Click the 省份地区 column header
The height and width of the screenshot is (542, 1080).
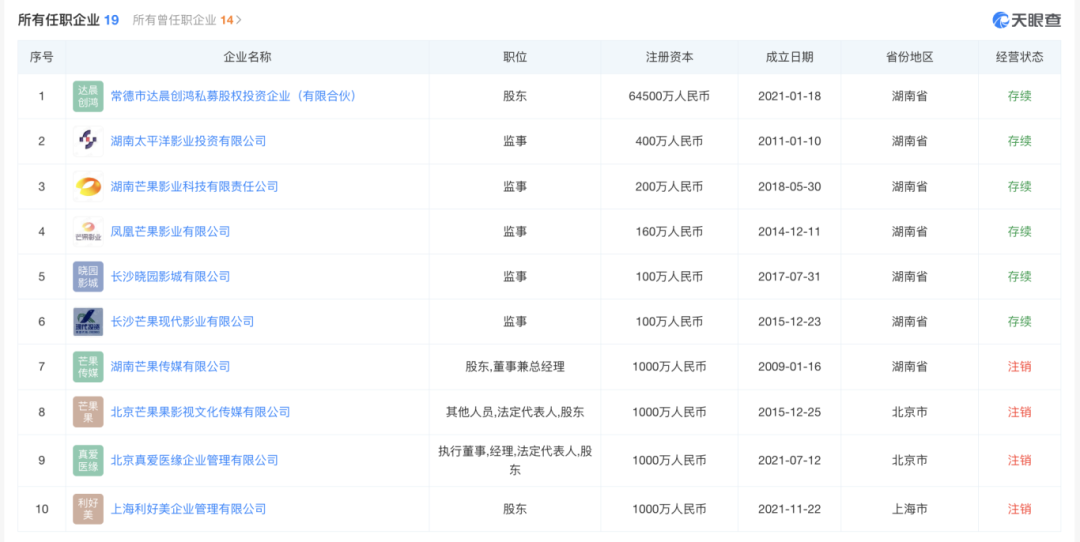coord(909,57)
